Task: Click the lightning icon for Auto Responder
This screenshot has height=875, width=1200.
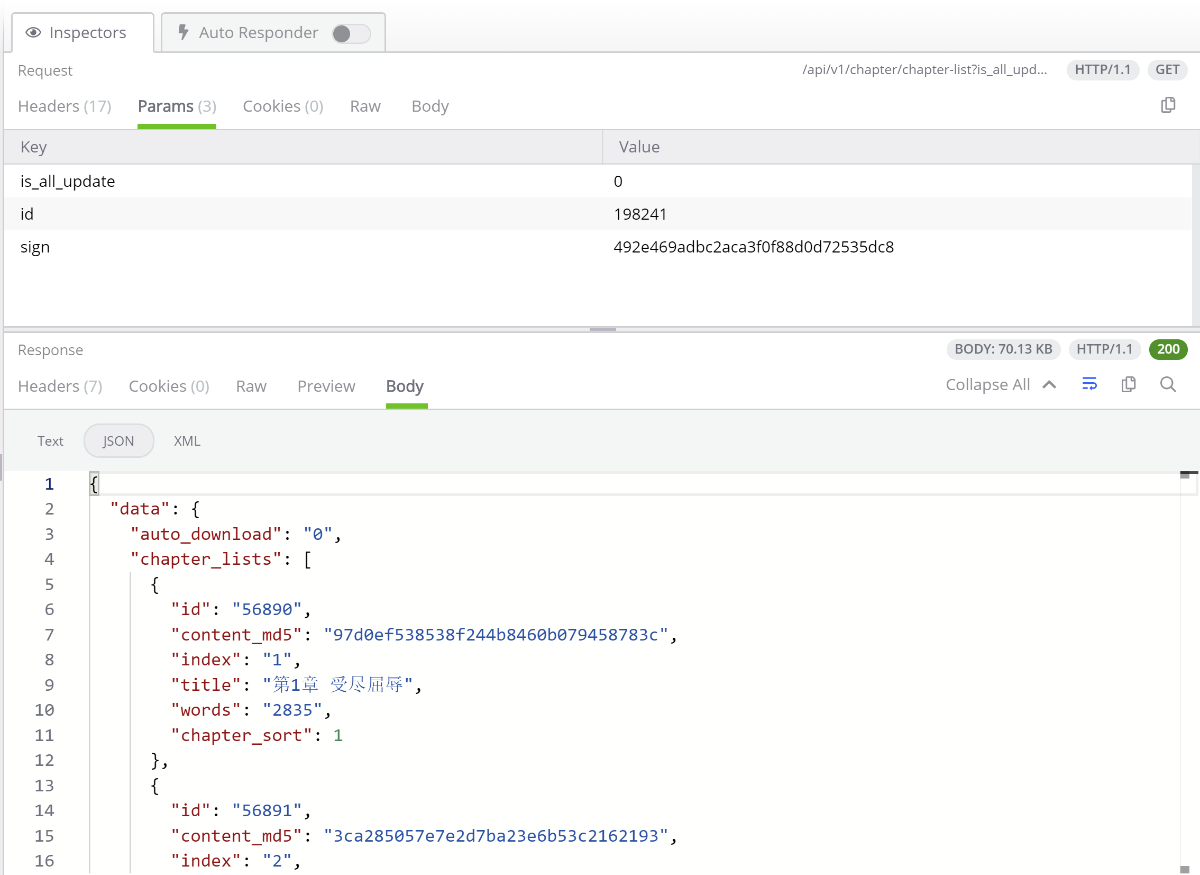Action: 183,33
